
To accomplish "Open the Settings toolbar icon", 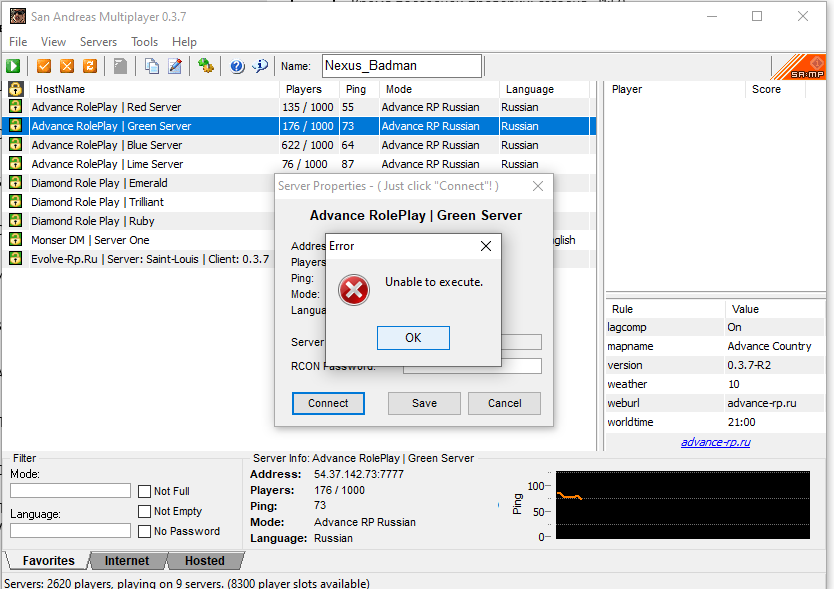I will coord(206,66).
